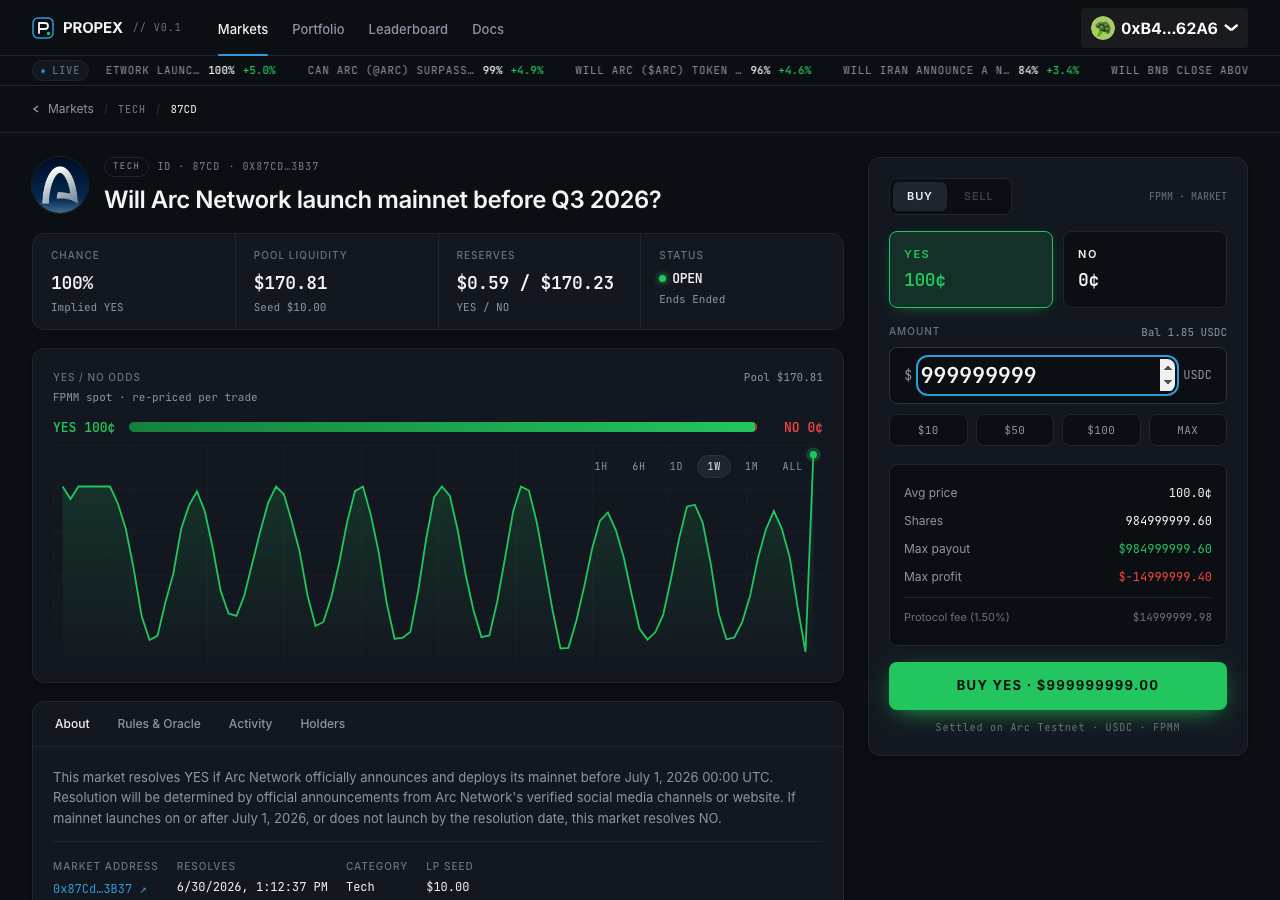Click the Reserves value $0.59 / $170.23
This screenshot has height=900, width=1280.
535,283
